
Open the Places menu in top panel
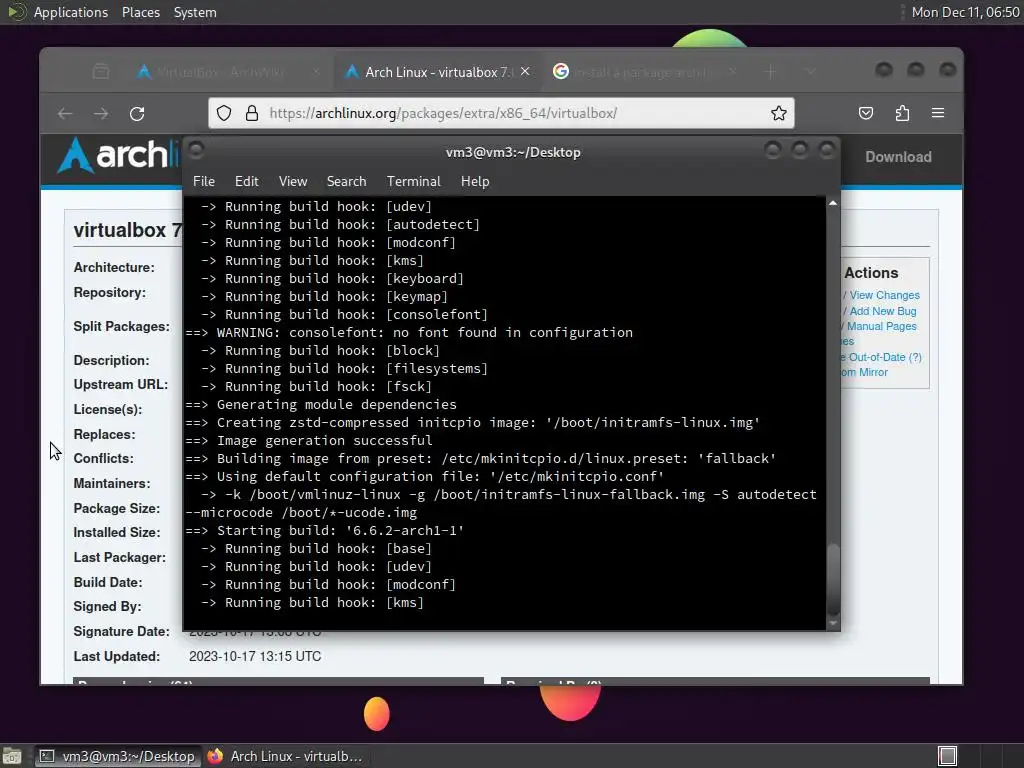[x=140, y=12]
